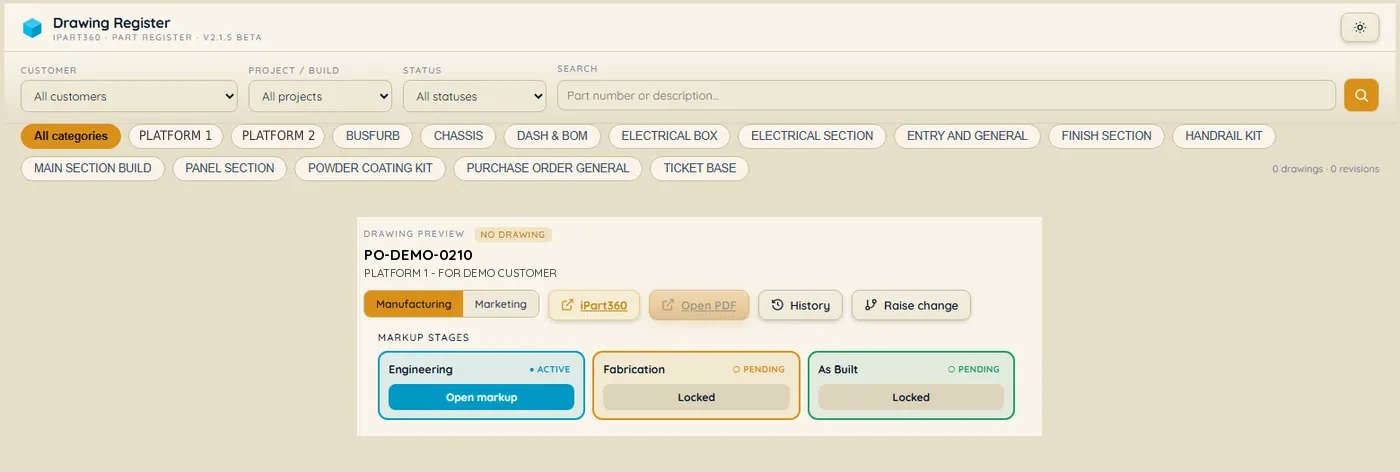This screenshot has width=1400, height=472.
Task: Filter by DASH & BOM category
Action: 552,136
